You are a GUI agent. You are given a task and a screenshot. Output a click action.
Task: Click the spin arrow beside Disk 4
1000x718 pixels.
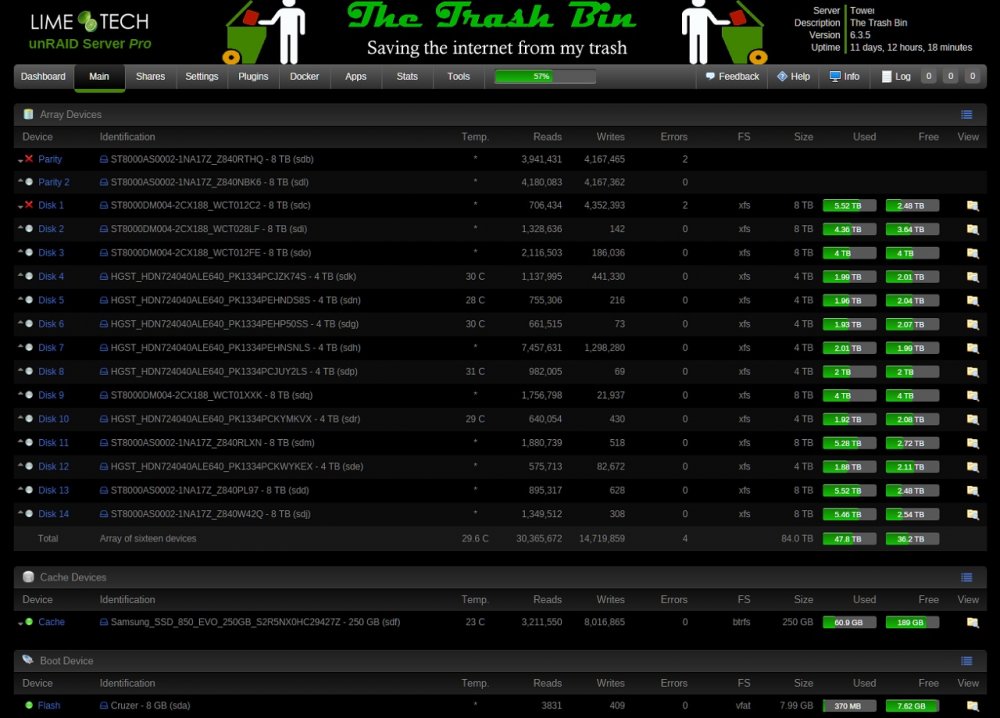coord(20,275)
